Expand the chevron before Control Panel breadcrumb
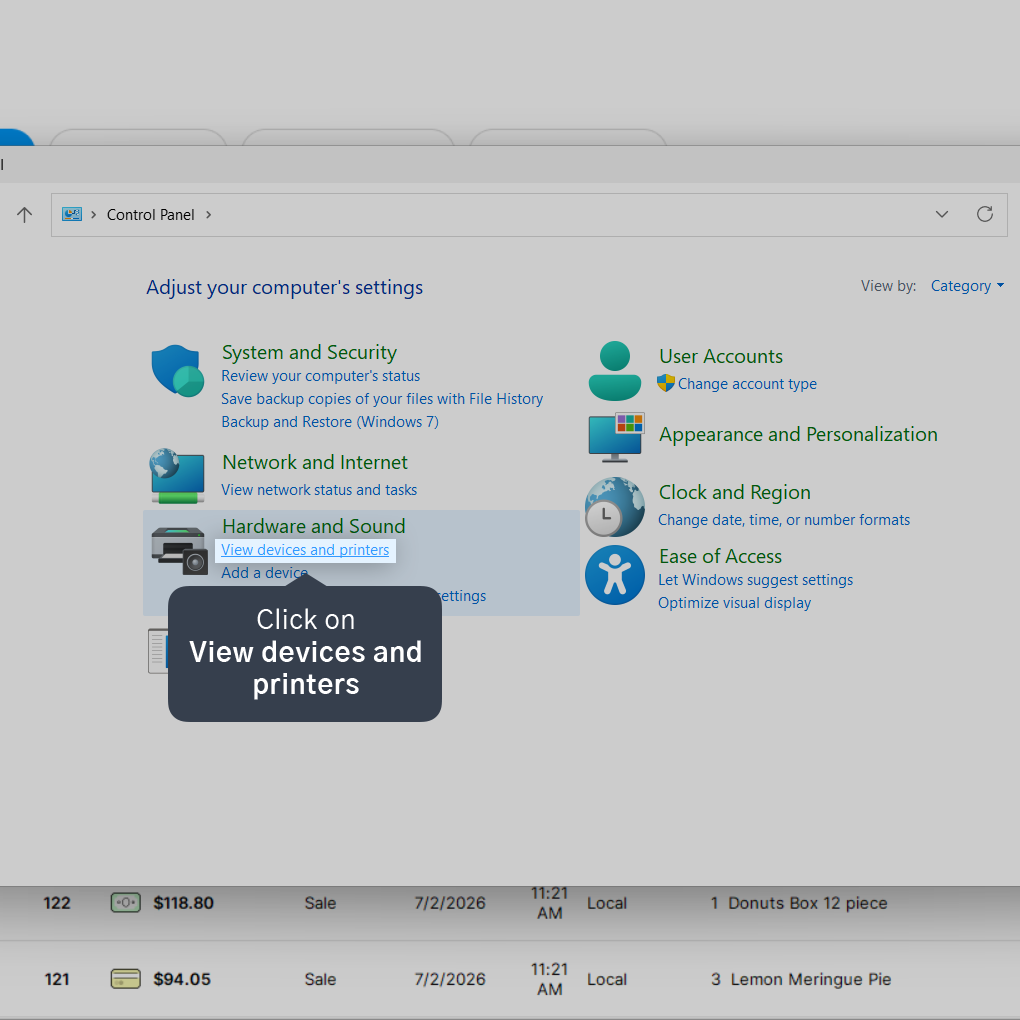Screen dimensions: 1020x1020 click(x=94, y=215)
